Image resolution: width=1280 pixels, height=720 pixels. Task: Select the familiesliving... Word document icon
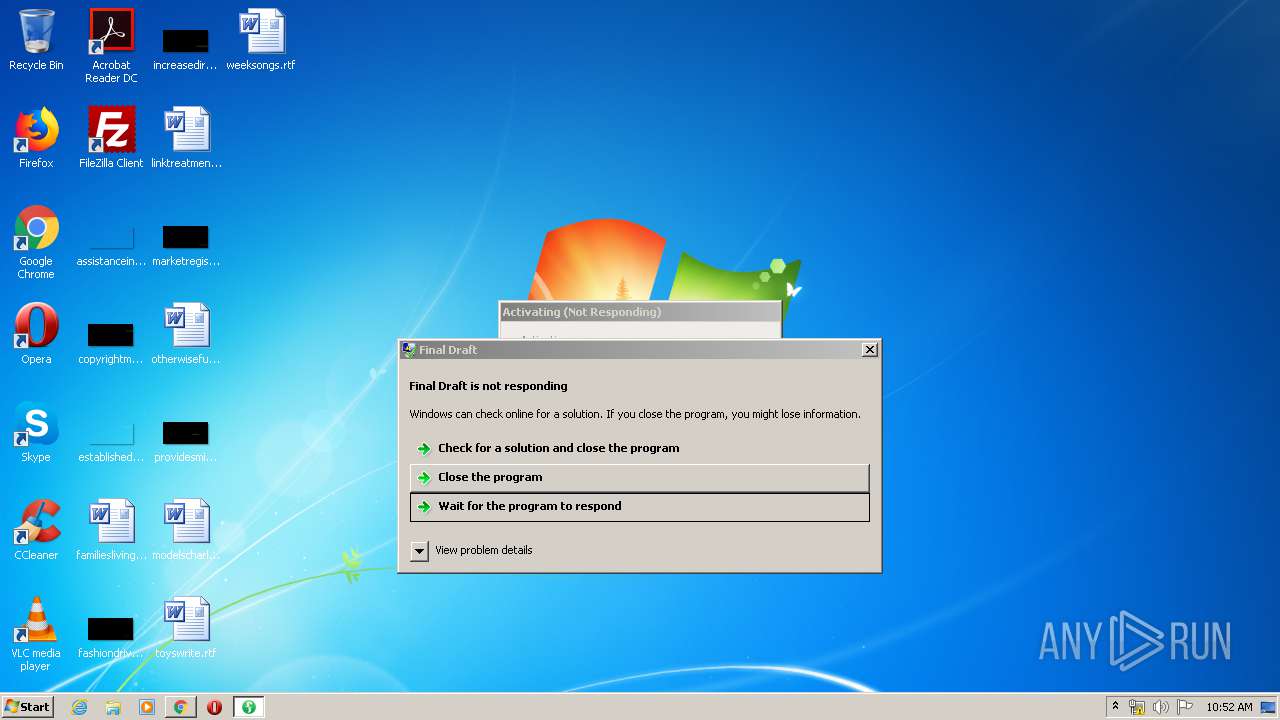pyautogui.click(x=111, y=530)
